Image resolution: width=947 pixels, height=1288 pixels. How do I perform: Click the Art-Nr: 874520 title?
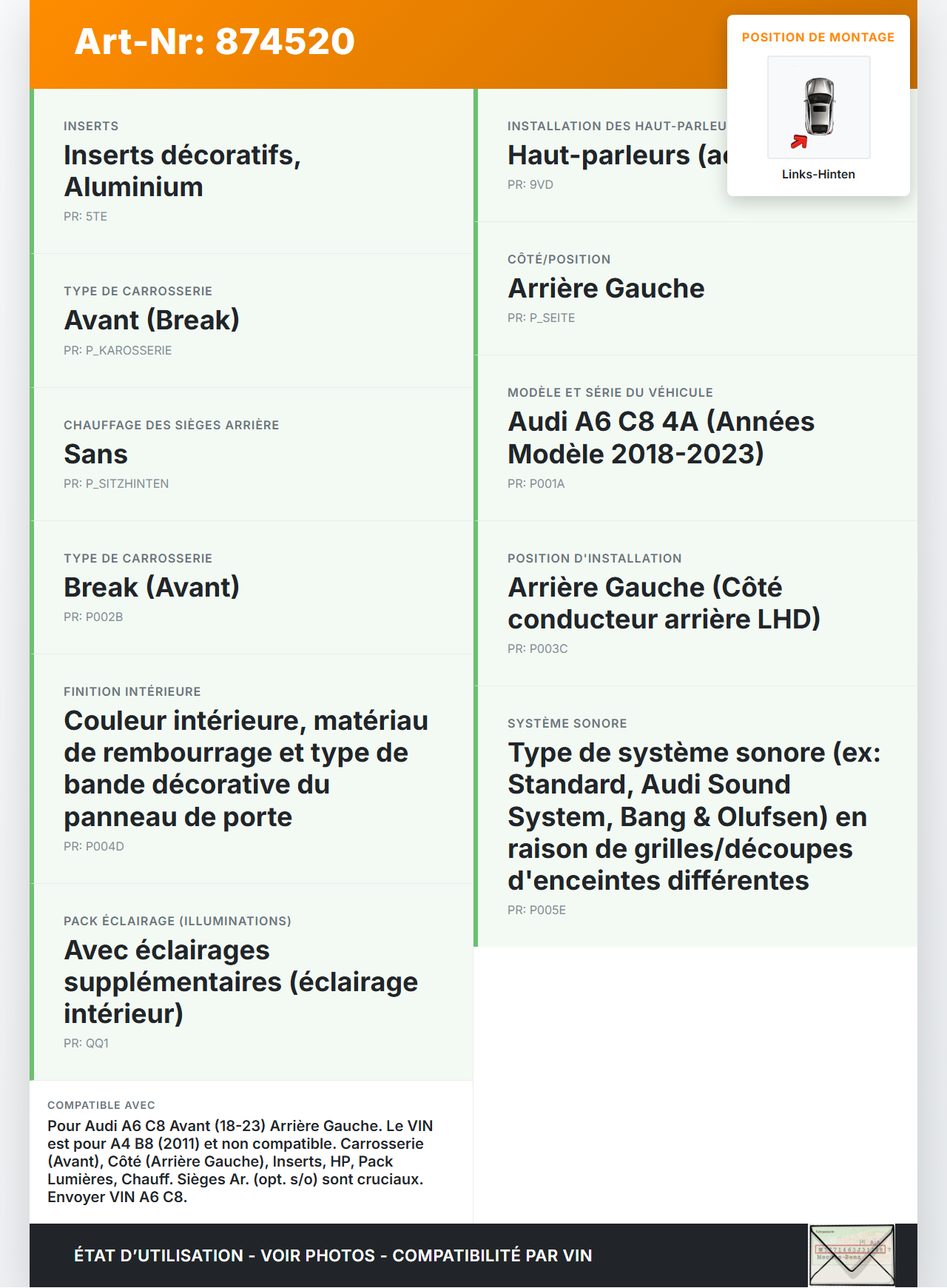pyautogui.click(x=215, y=41)
